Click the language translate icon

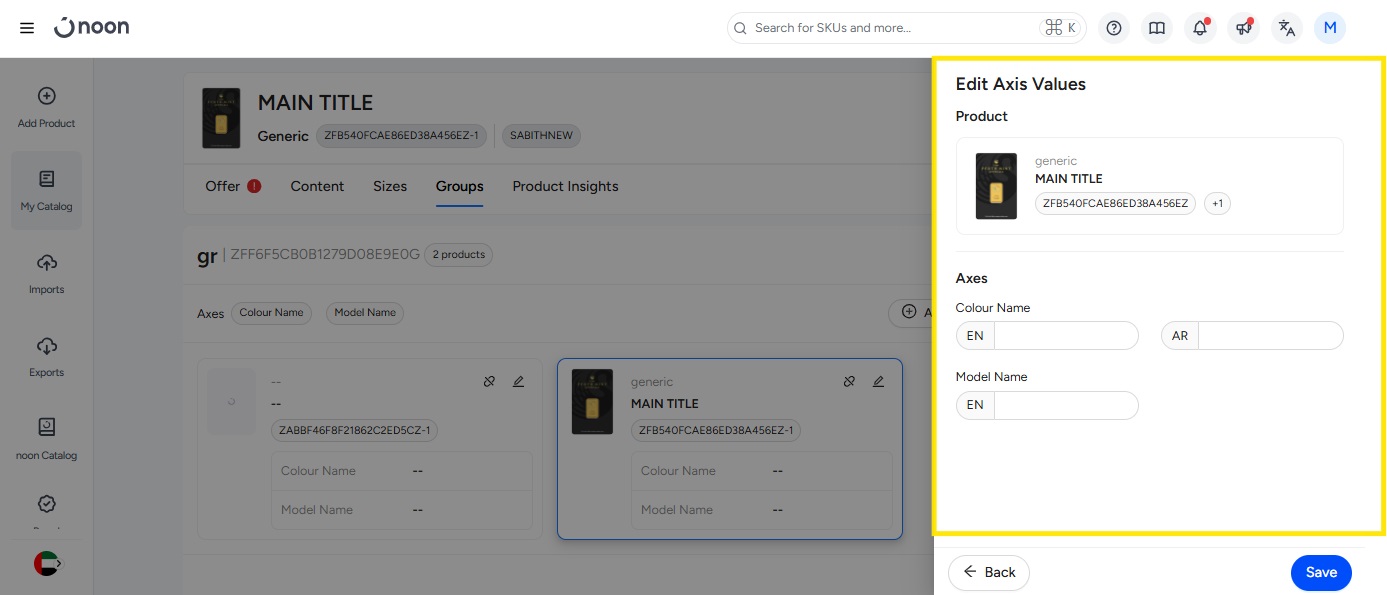click(x=1287, y=28)
